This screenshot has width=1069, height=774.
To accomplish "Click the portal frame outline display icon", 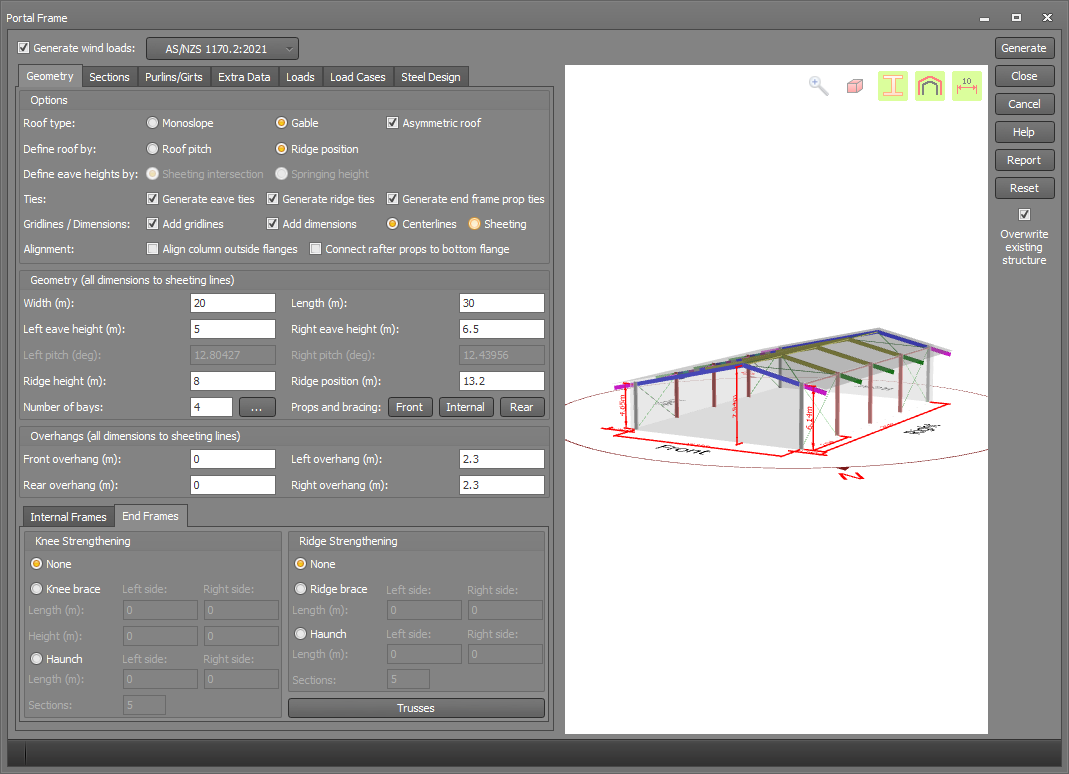I will [929, 86].
